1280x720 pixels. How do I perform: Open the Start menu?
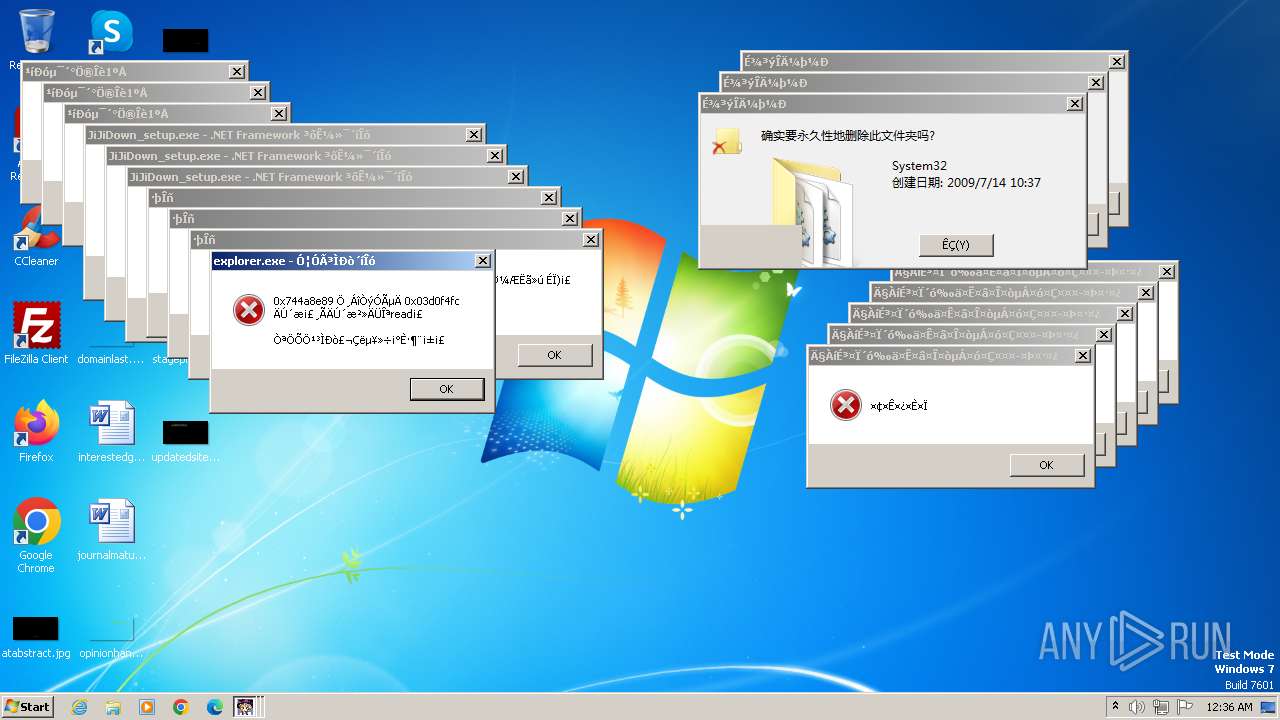point(28,706)
